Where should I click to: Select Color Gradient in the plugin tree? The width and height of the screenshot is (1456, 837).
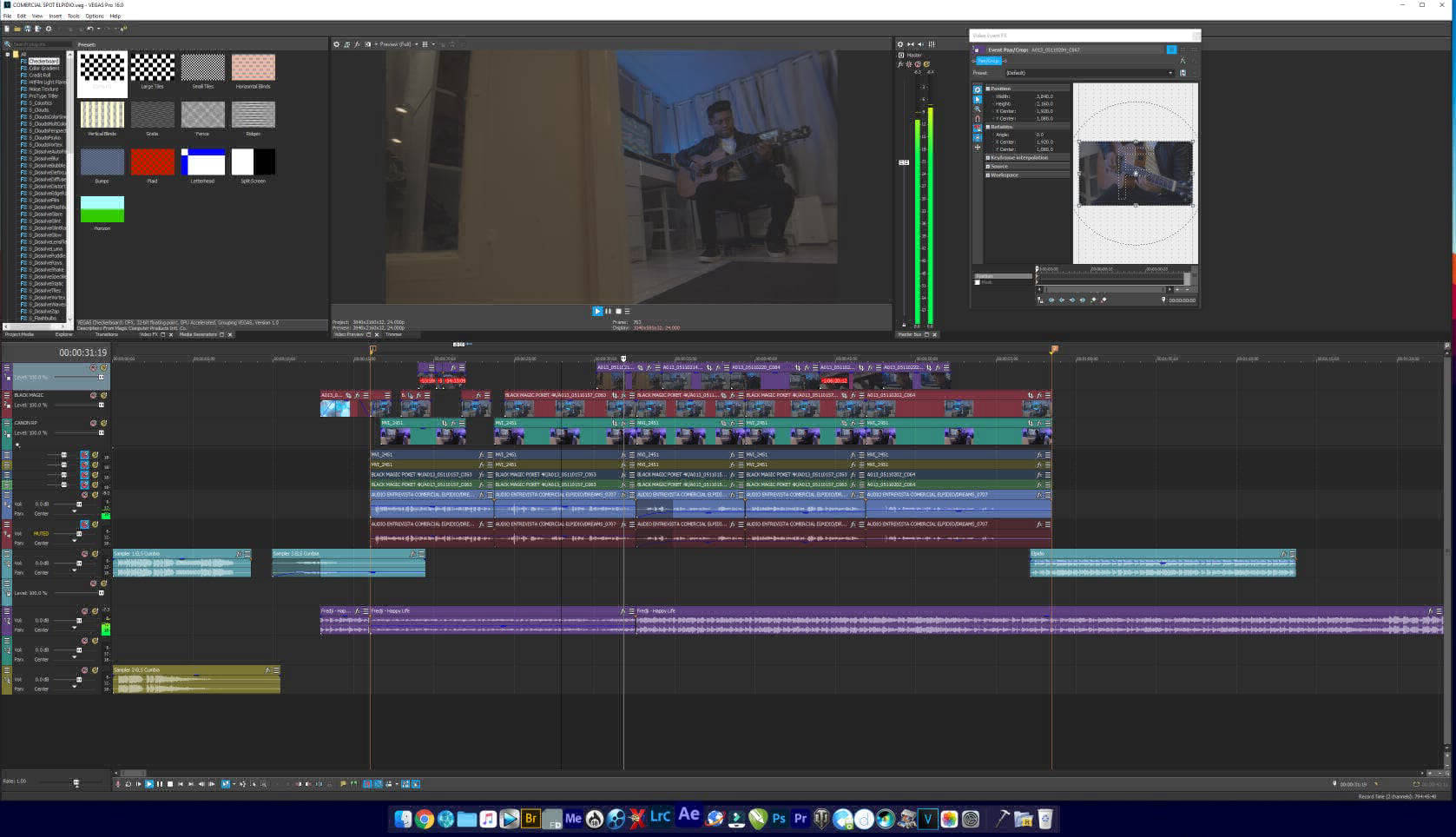pos(44,69)
